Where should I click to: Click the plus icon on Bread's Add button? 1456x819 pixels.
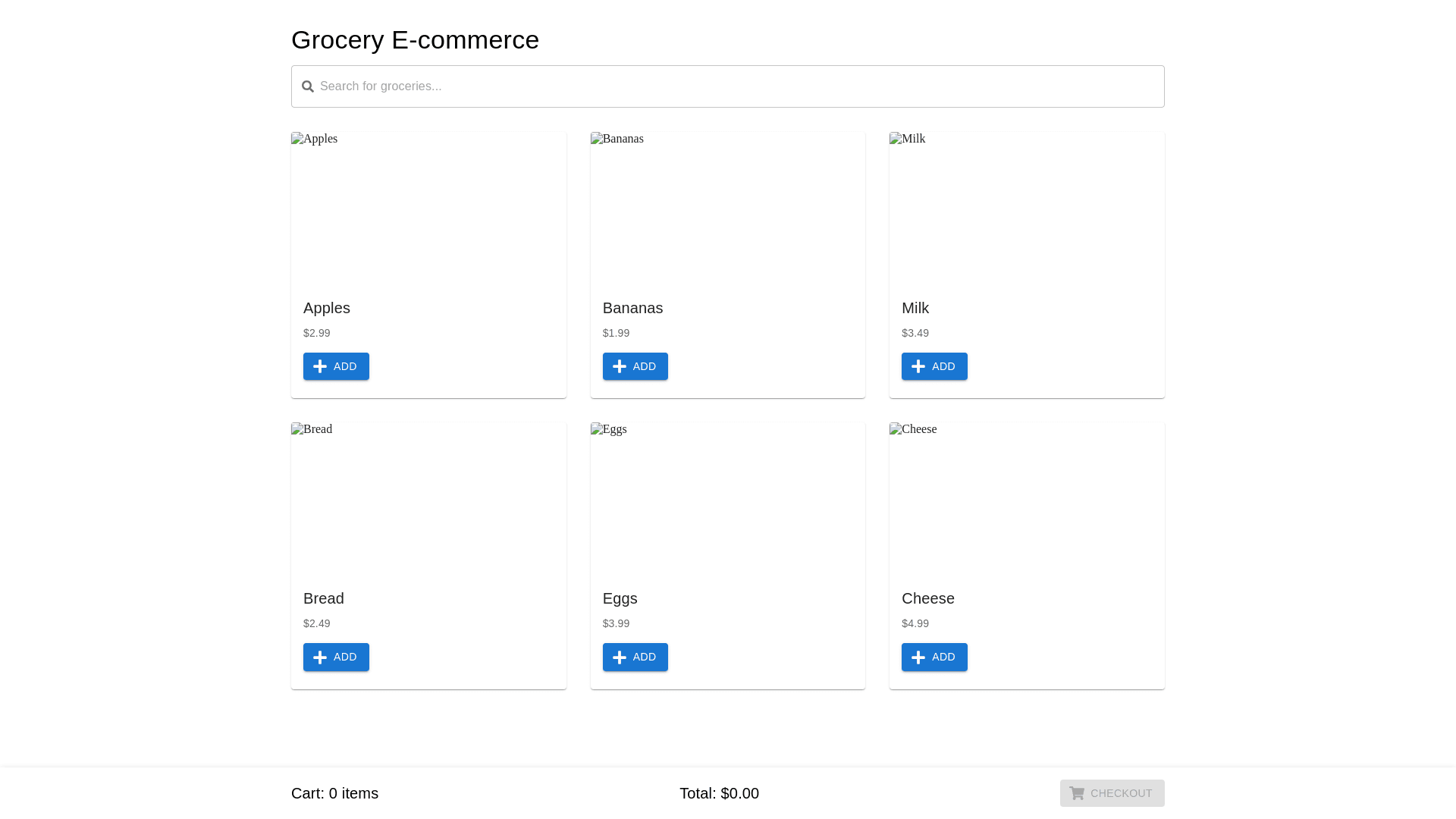click(x=320, y=657)
